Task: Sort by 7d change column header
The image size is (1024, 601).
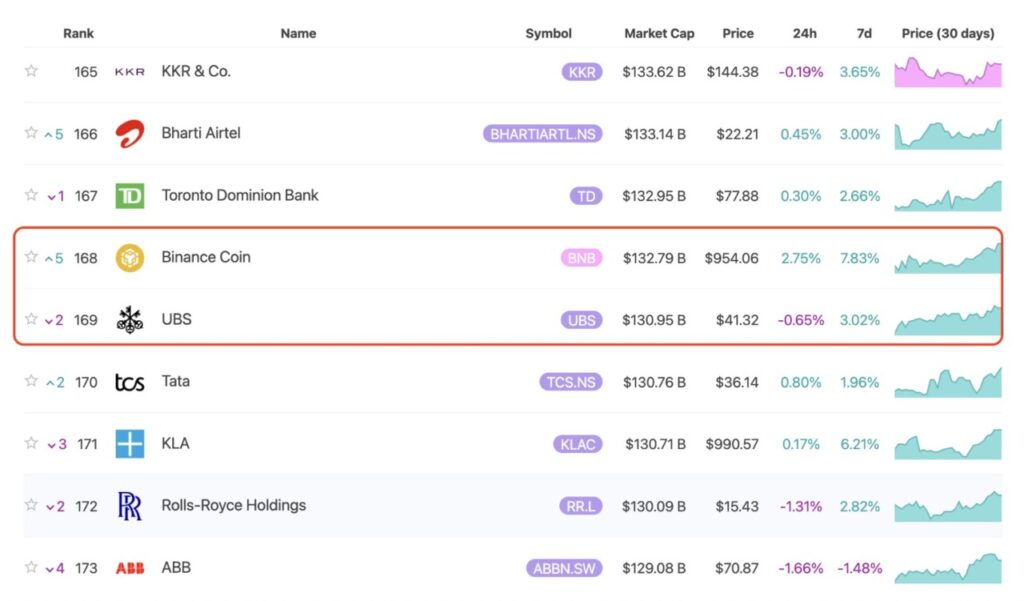Action: point(864,33)
